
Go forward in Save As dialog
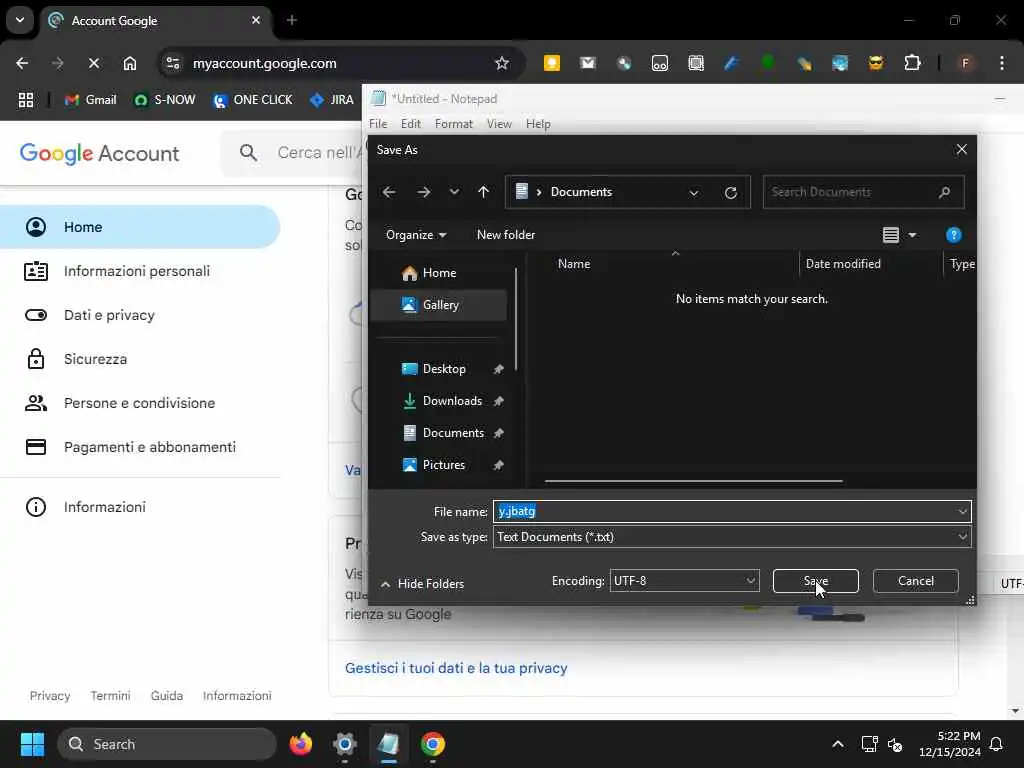pos(423,192)
